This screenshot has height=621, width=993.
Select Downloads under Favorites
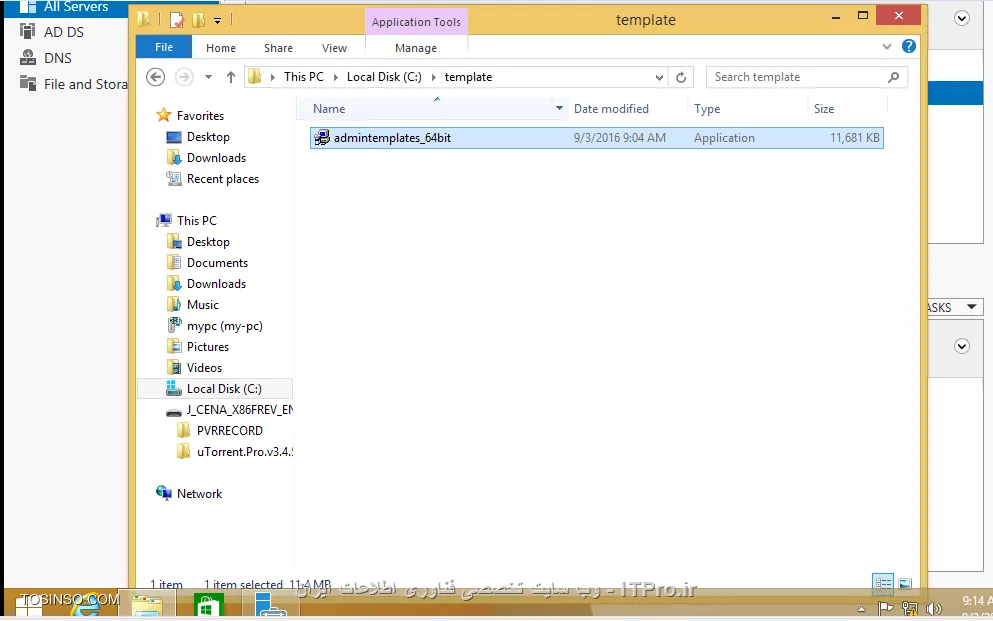[x=216, y=158]
